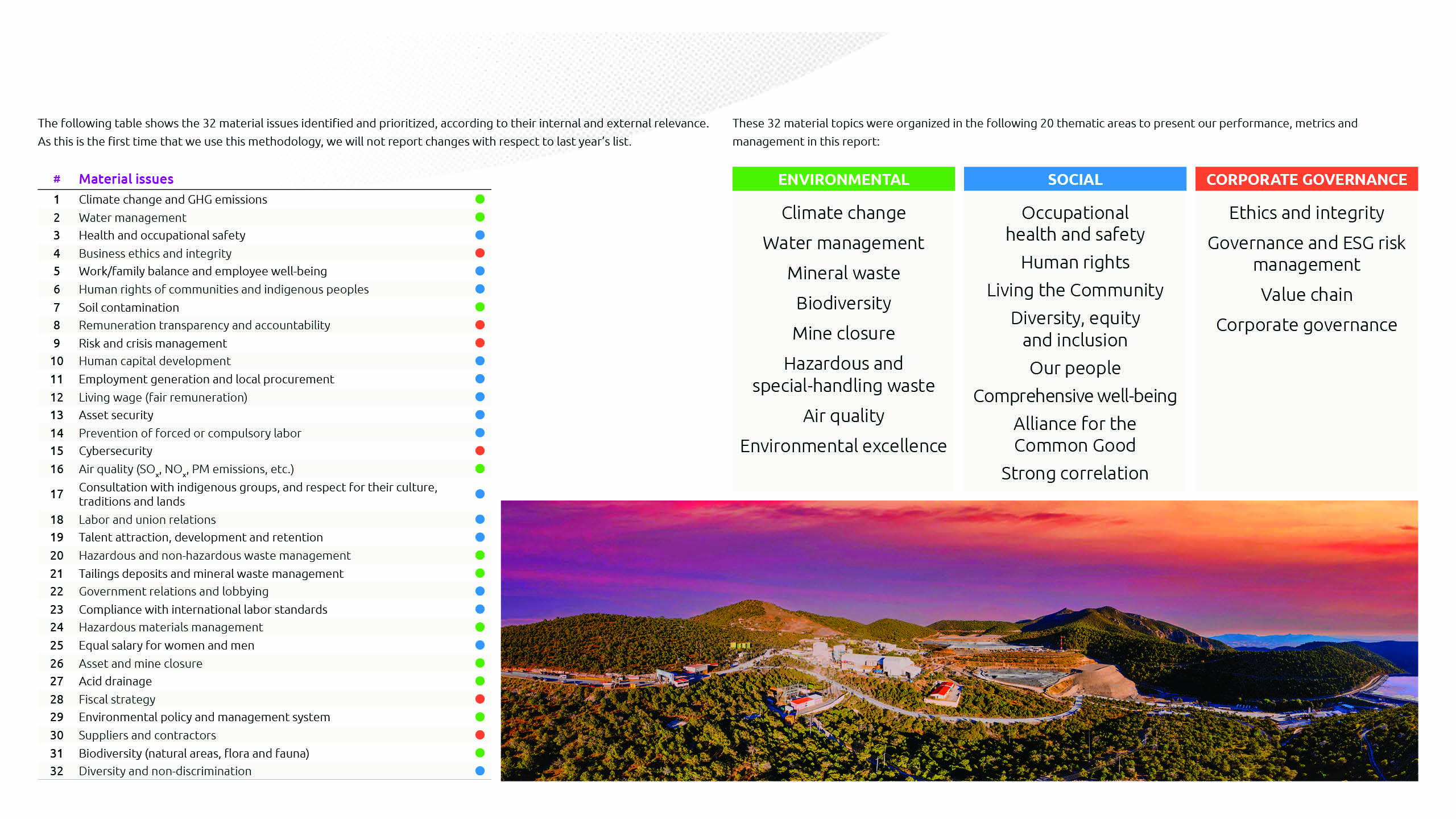Click 'Human rights' in Social column
This screenshot has width=1456, height=819.
[1075, 262]
